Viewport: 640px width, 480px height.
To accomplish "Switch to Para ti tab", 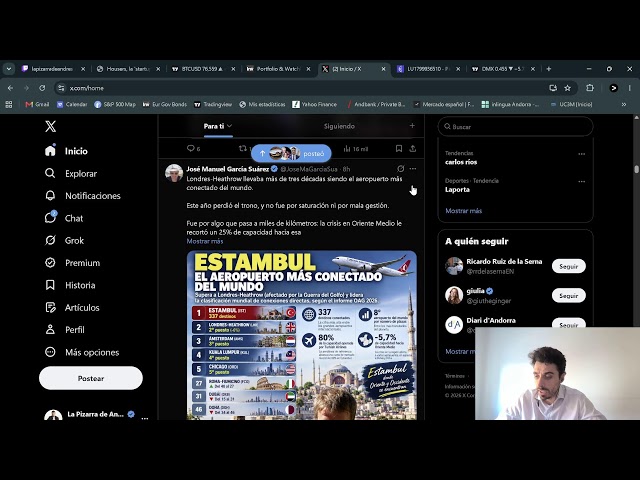I will point(218,127).
